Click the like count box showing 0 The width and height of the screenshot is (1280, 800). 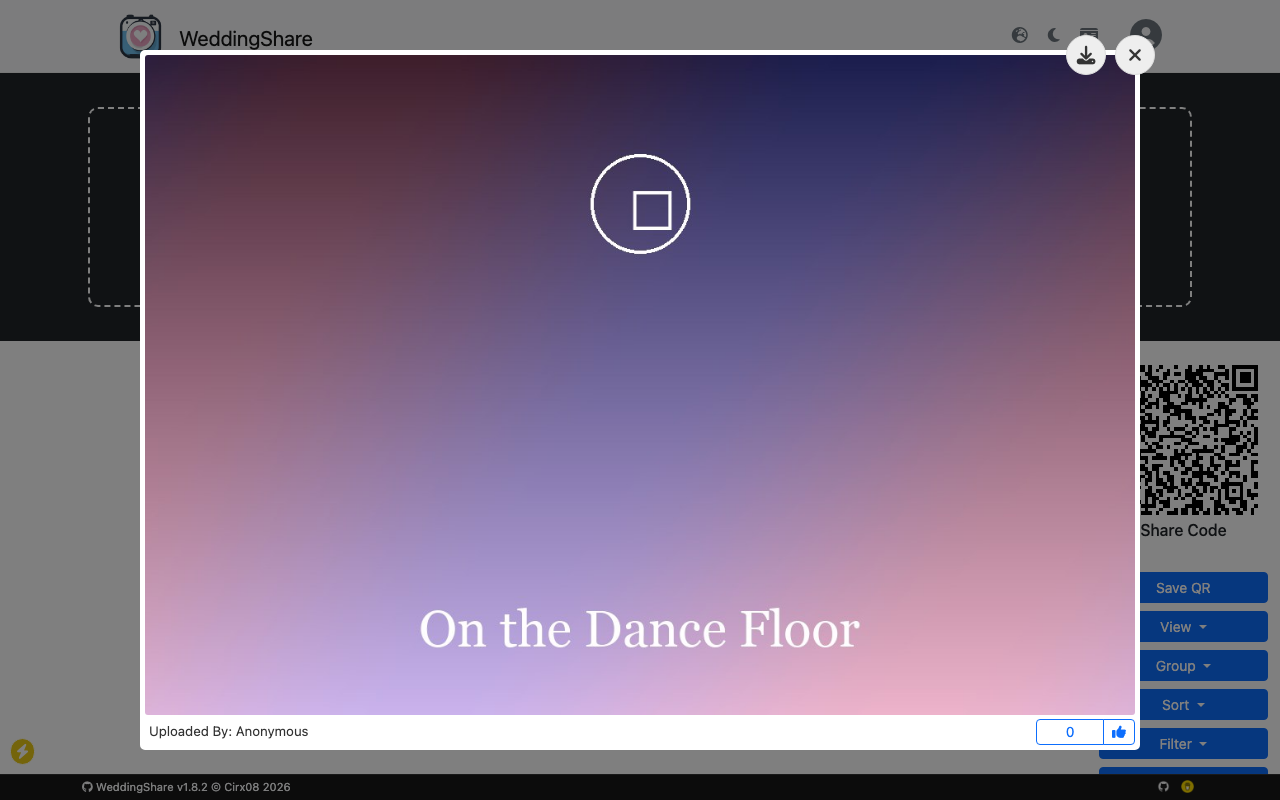(1069, 732)
